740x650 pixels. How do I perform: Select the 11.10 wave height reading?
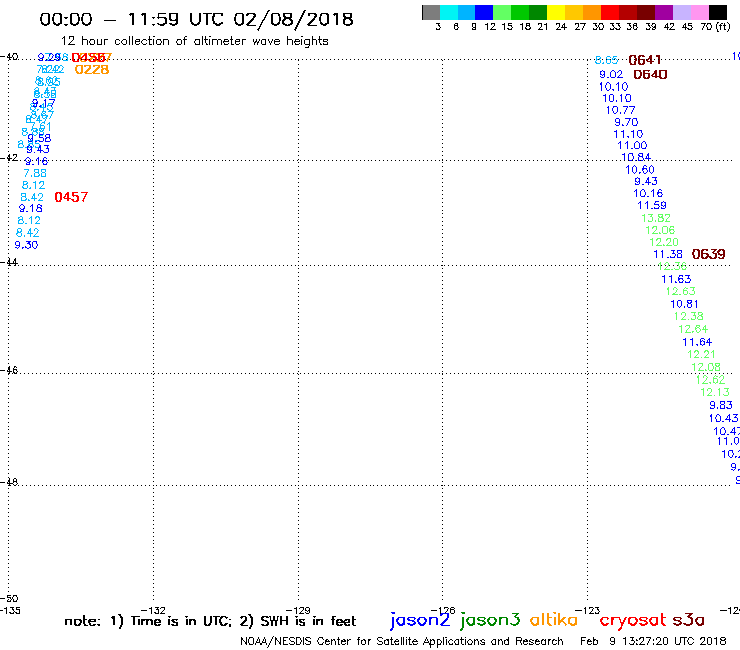click(x=628, y=134)
